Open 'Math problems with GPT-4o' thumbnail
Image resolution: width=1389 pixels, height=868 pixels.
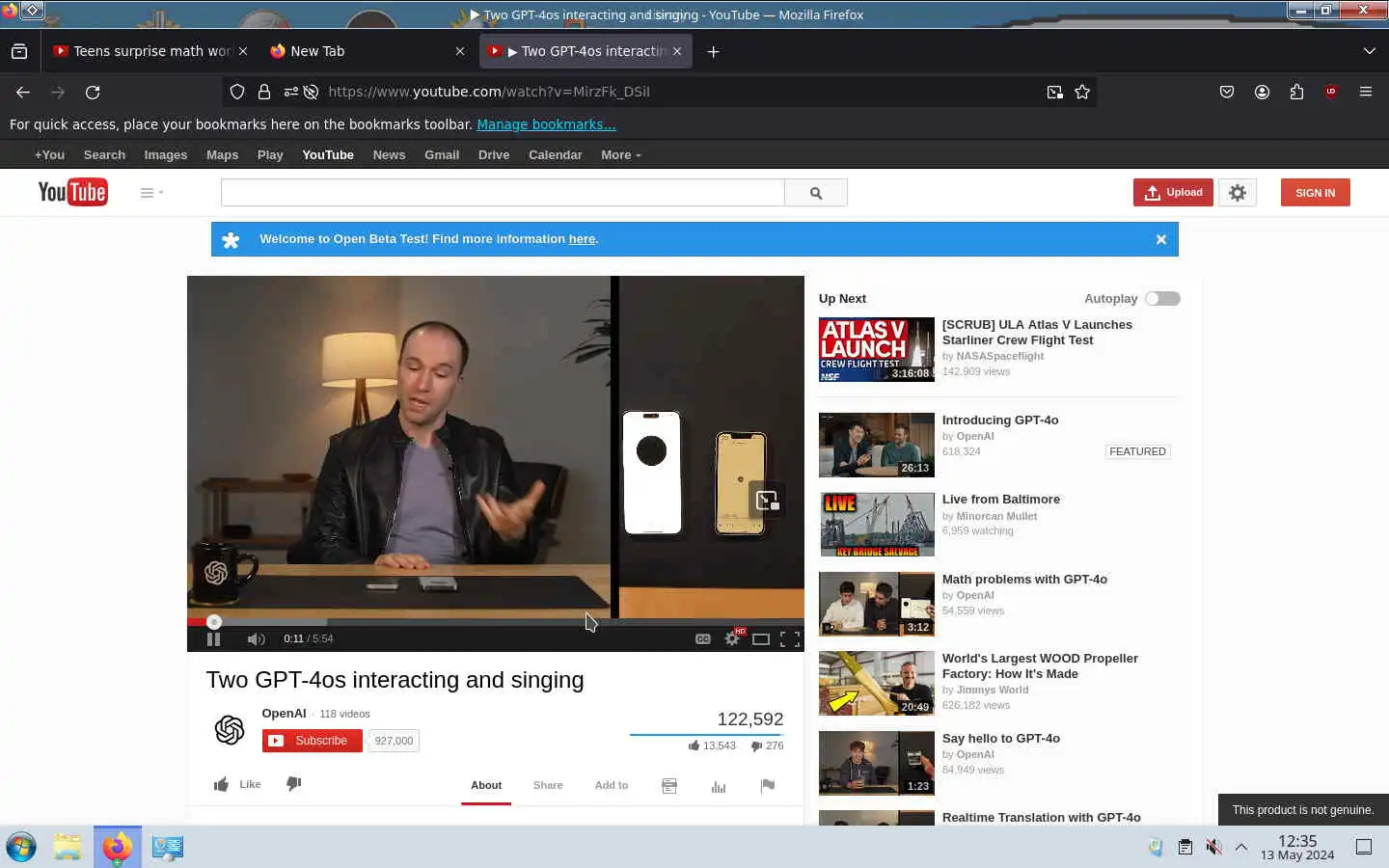[877, 604]
